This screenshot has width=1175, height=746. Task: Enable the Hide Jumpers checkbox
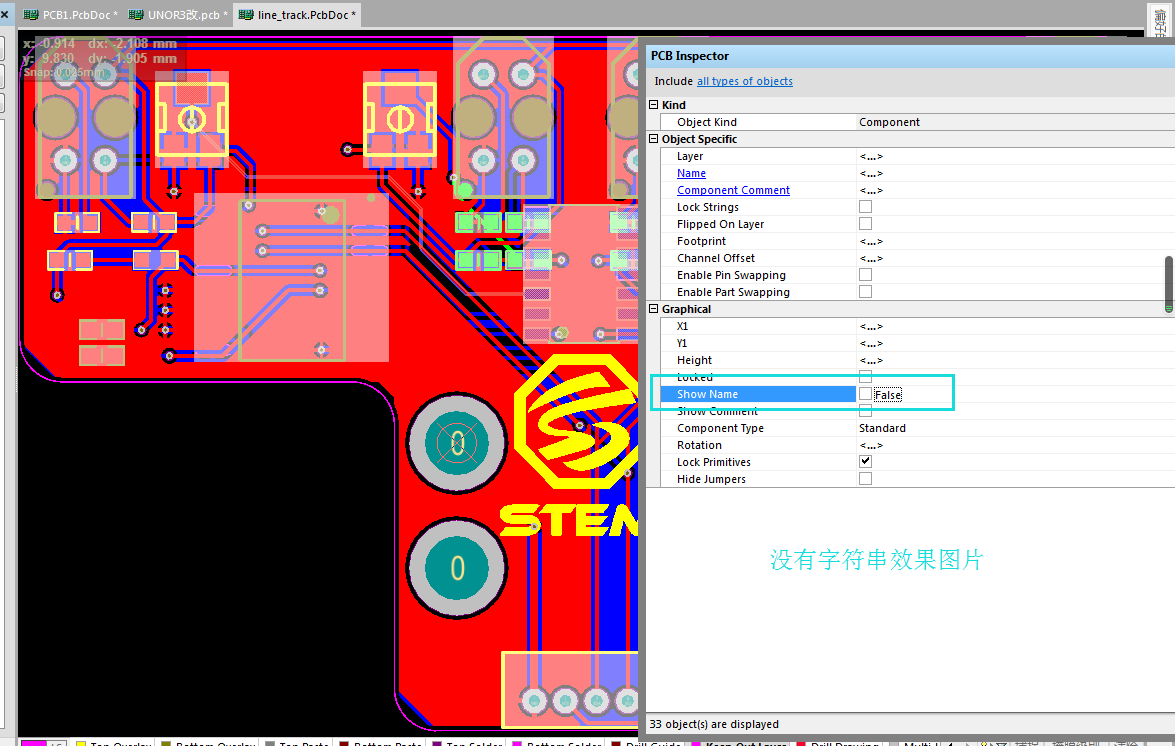coord(865,479)
